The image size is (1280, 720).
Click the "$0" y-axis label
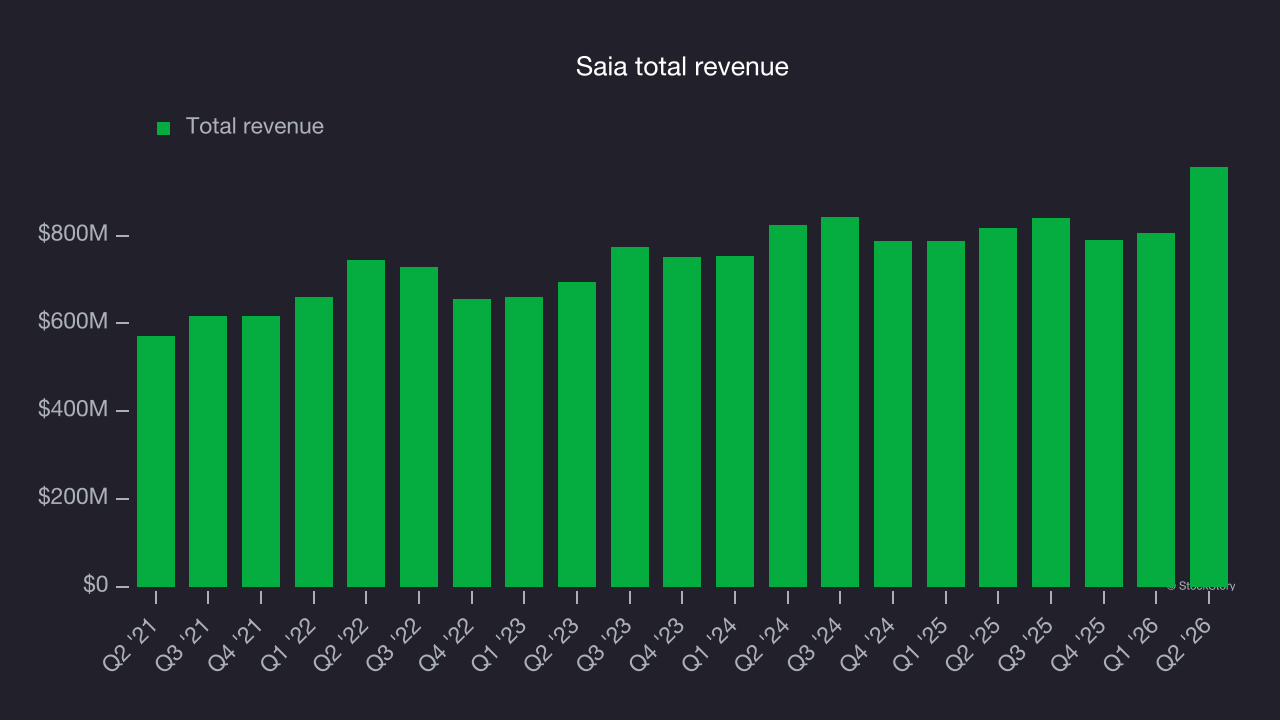pos(96,584)
